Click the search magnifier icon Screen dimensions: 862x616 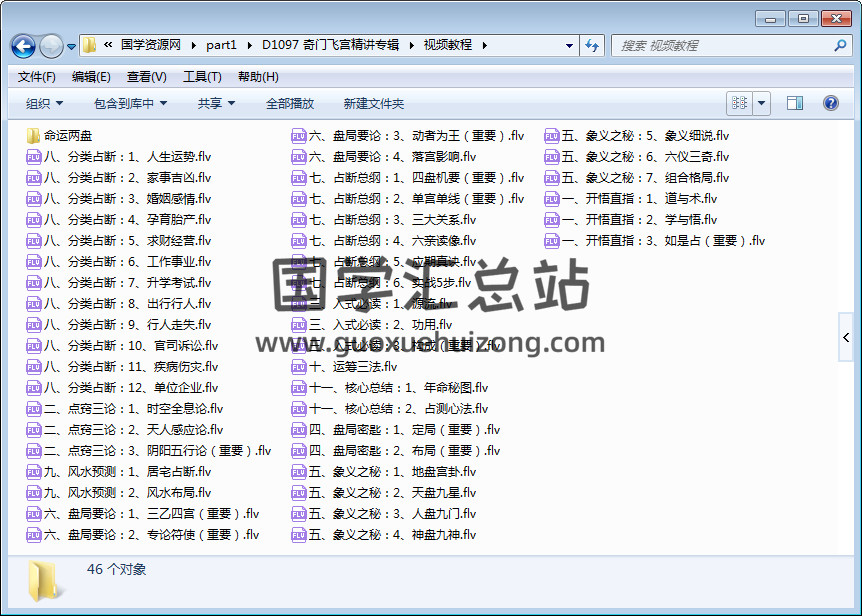tap(840, 45)
